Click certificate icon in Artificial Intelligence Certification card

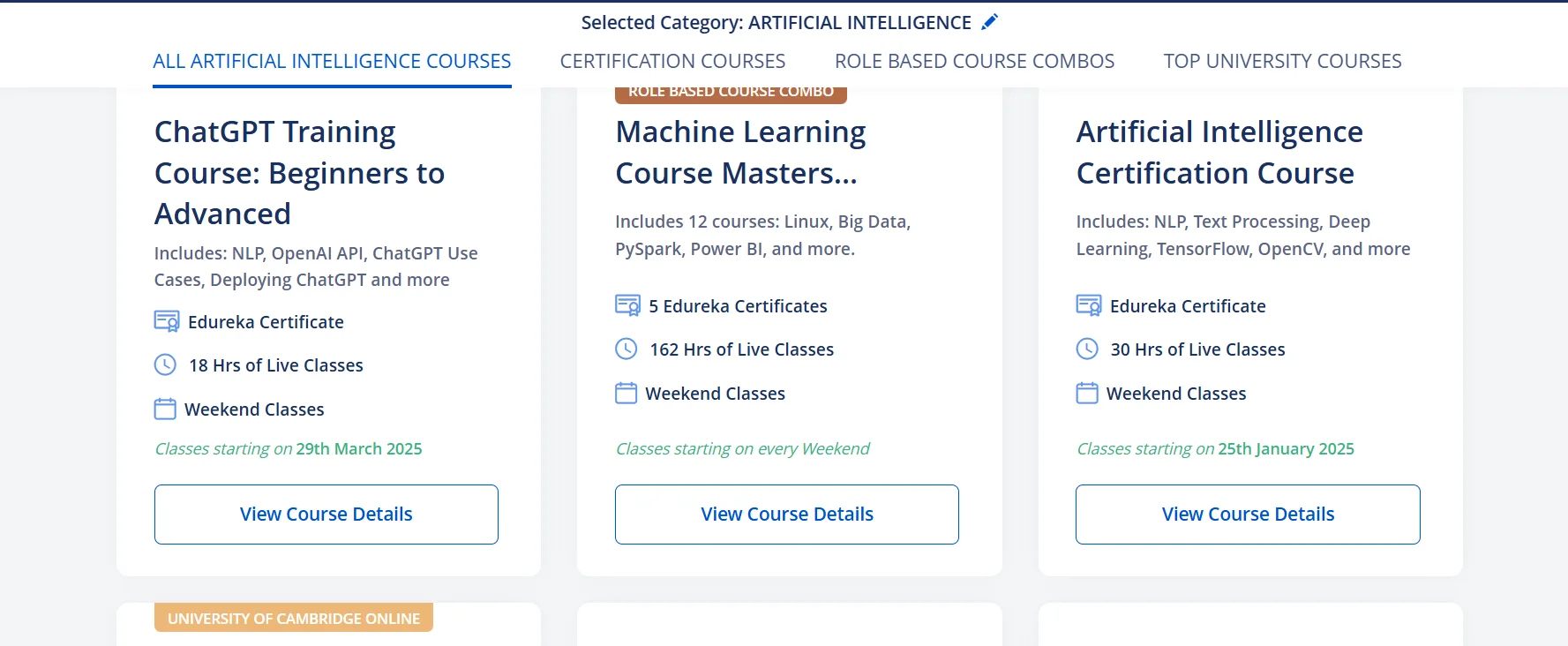1089,305
